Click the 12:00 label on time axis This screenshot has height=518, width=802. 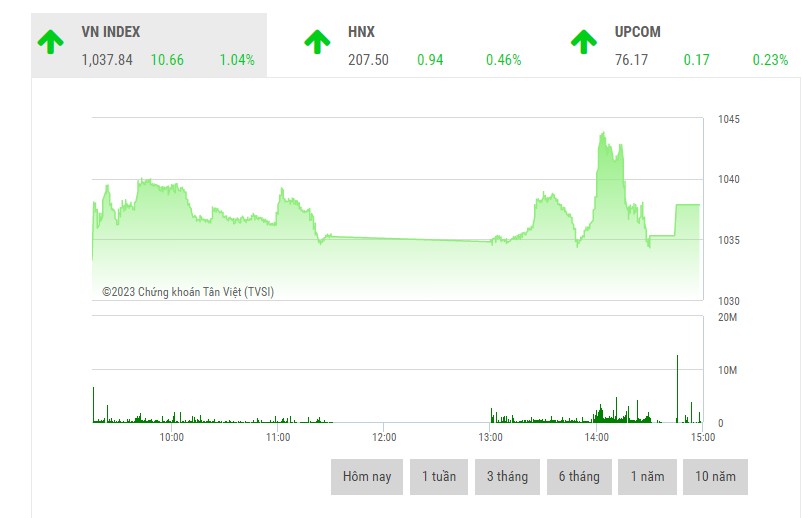pos(384,437)
